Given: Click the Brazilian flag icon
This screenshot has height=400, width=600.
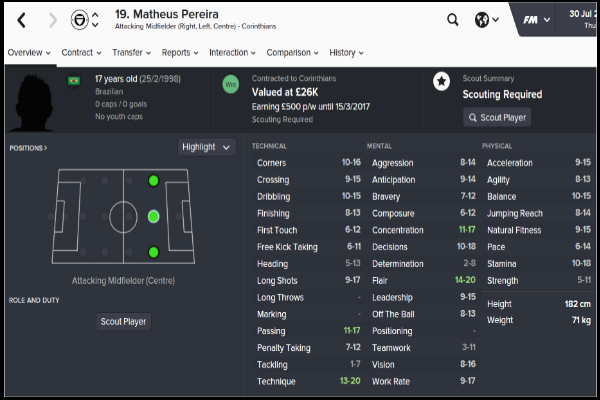Looking at the screenshot, I should click(x=73, y=80).
